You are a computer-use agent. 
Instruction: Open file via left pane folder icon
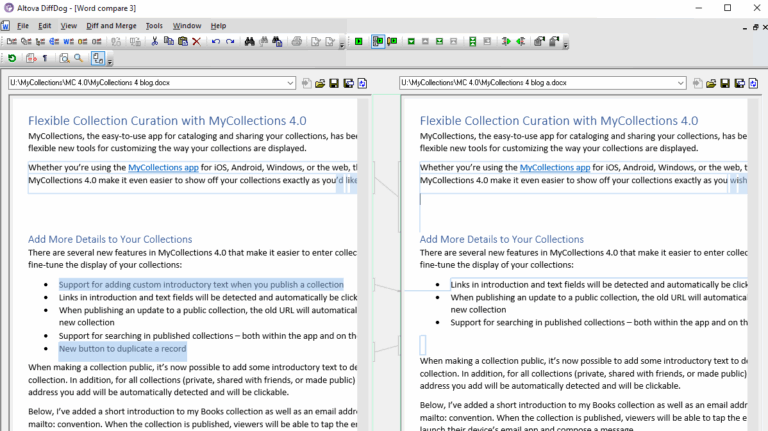(321, 83)
